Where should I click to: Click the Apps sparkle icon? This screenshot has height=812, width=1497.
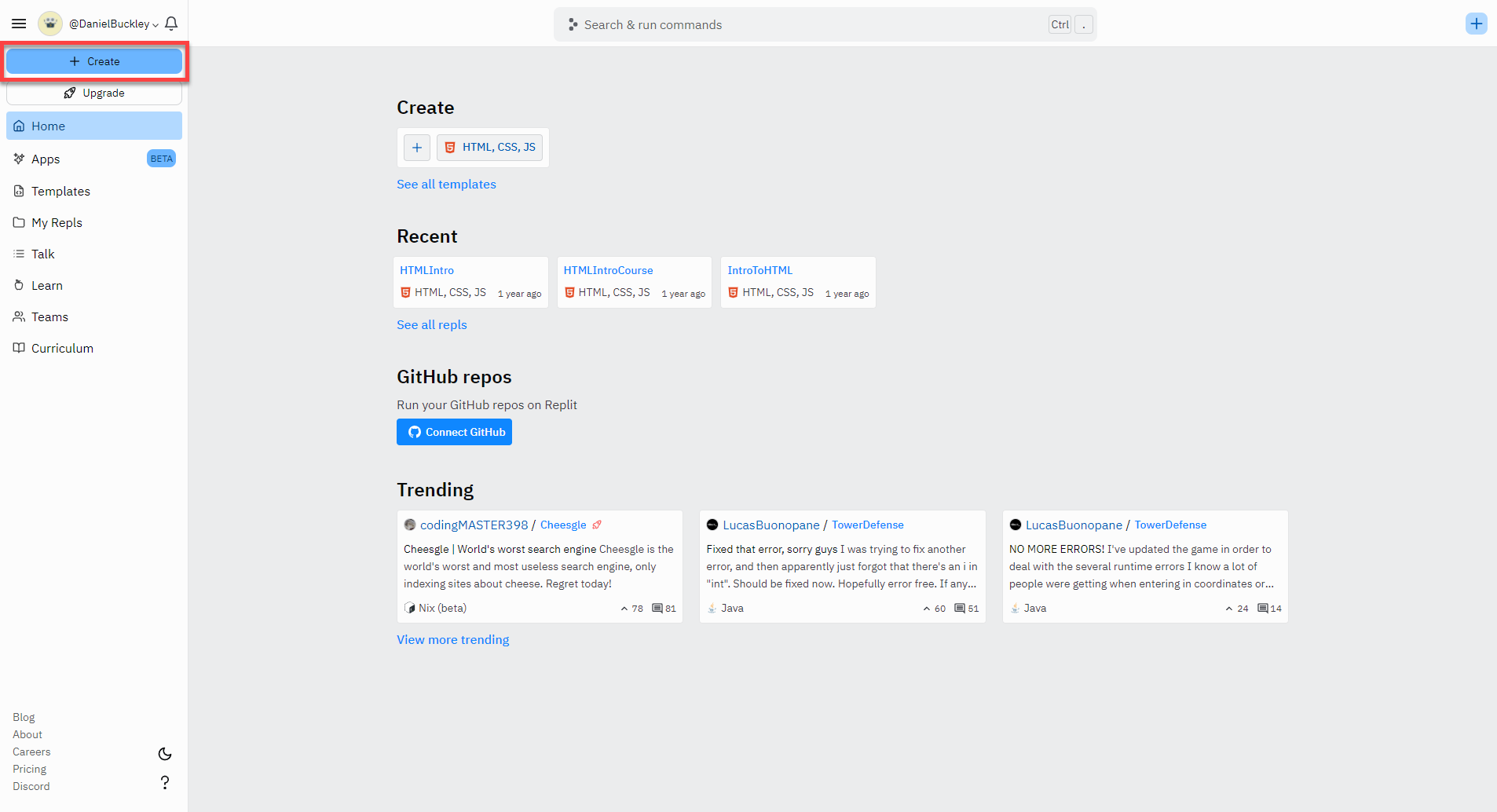coord(19,159)
